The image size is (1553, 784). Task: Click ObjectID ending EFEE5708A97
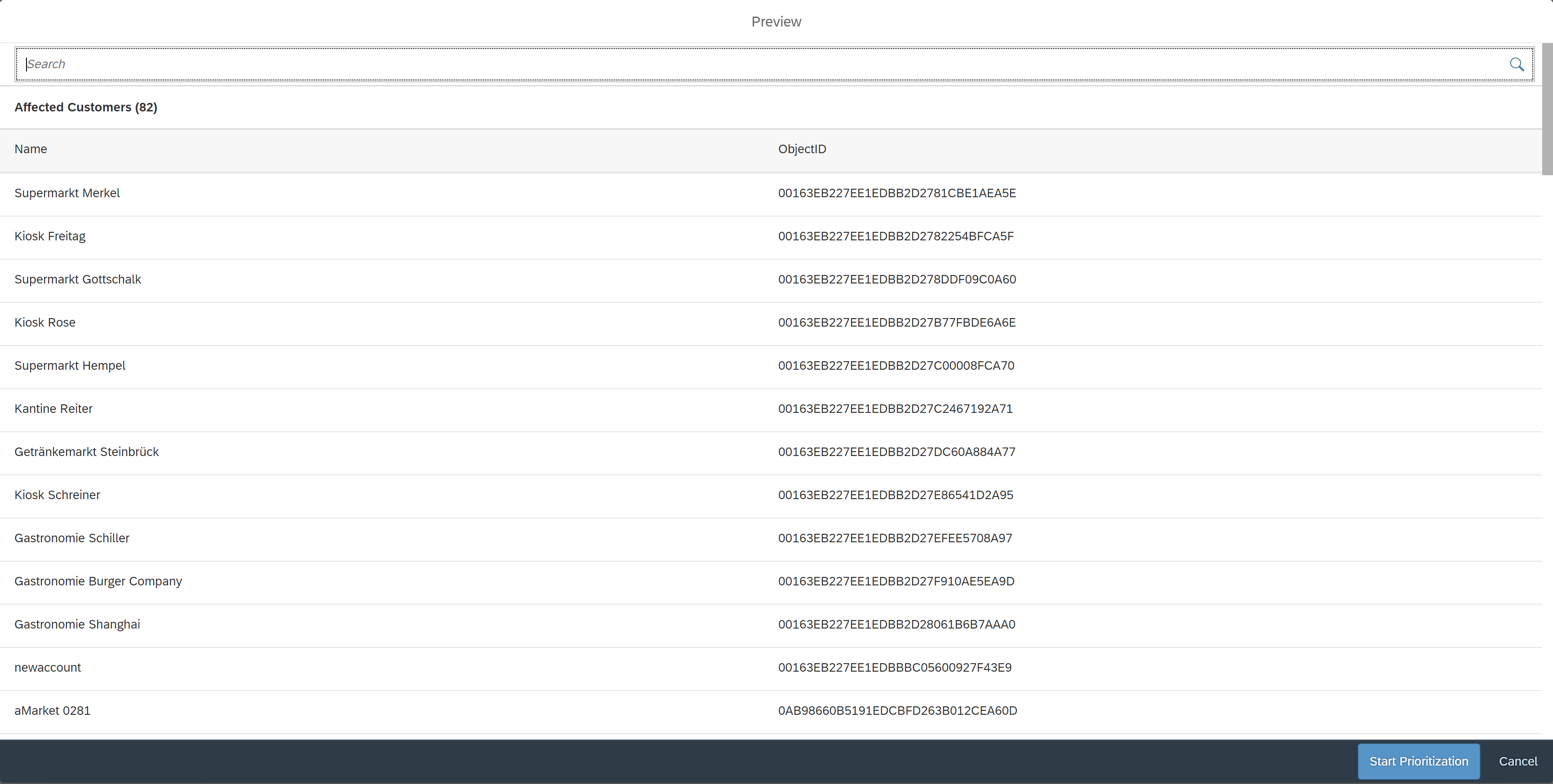[895, 537]
